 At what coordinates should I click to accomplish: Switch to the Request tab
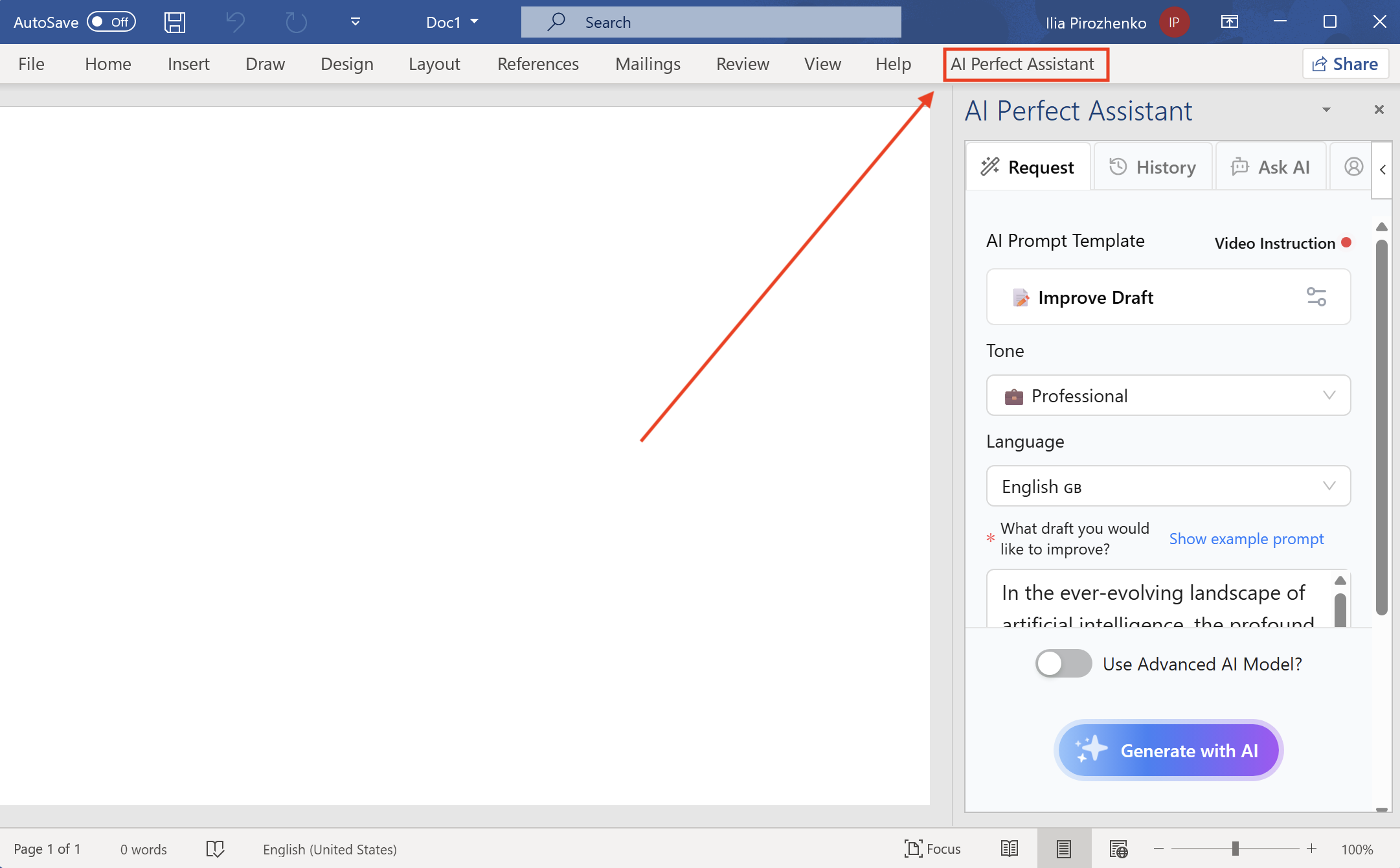(1028, 167)
